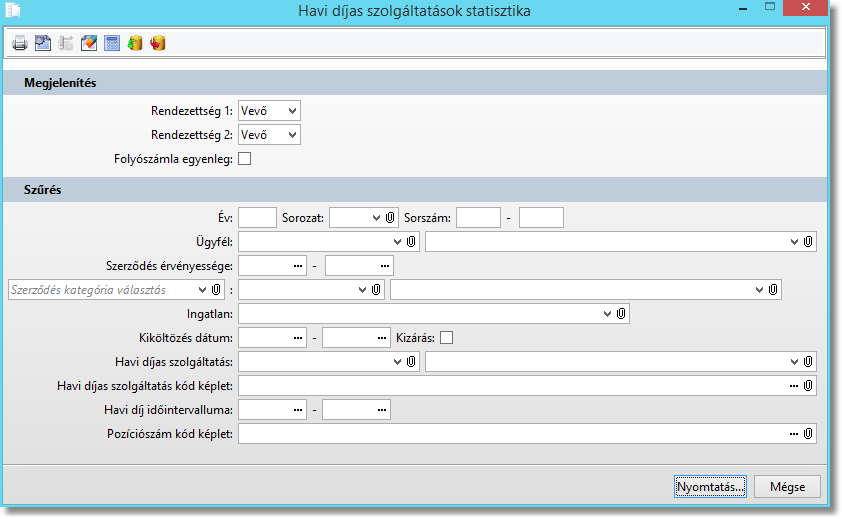
Task: Click the paperclip beside the Ügyfél code field
Action: pyautogui.click(x=411, y=242)
